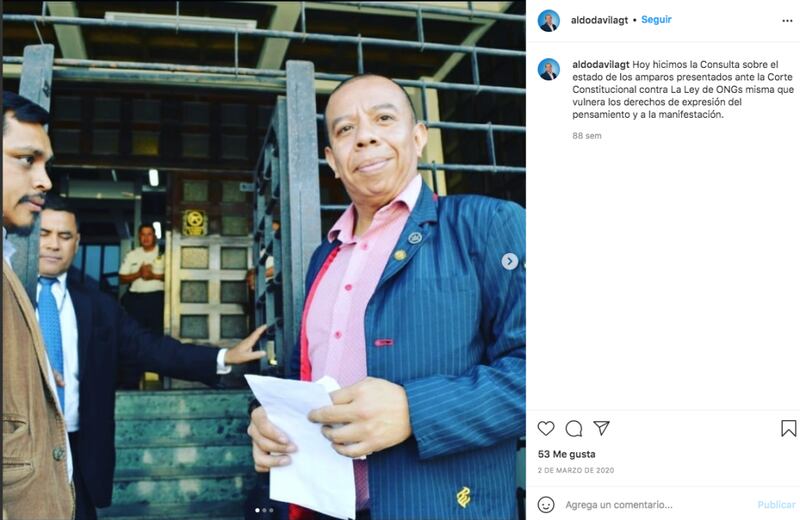
Task: Like the post with the heart icon
Action: [546, 428]
